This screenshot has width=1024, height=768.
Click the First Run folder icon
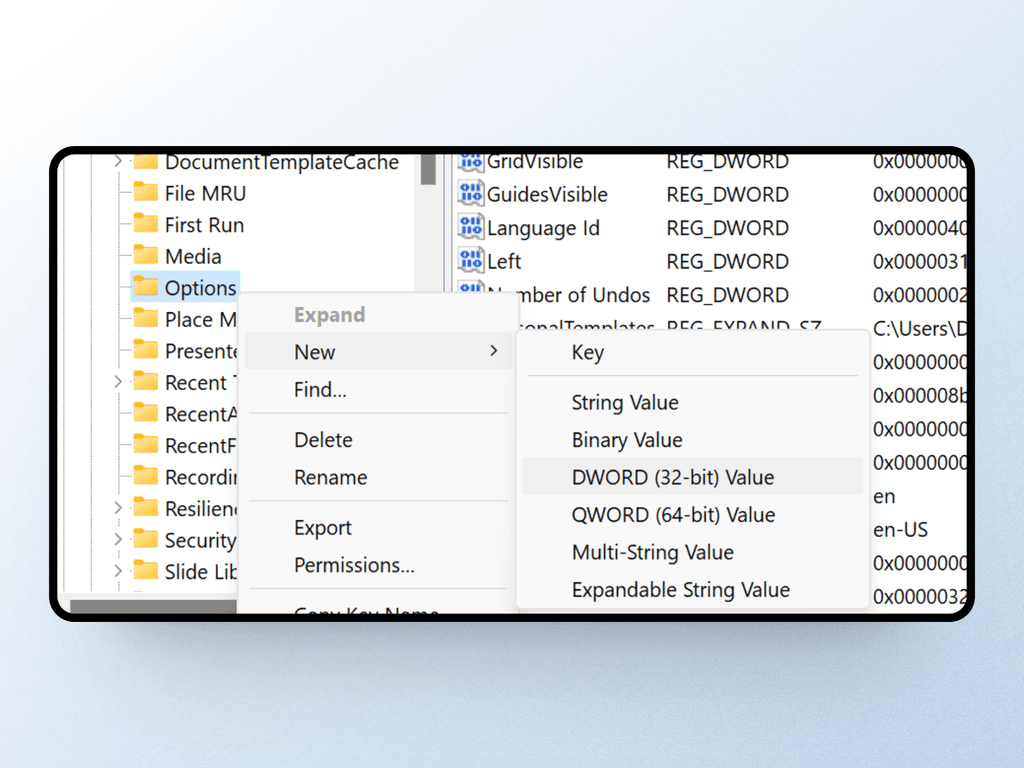[144, 224]
